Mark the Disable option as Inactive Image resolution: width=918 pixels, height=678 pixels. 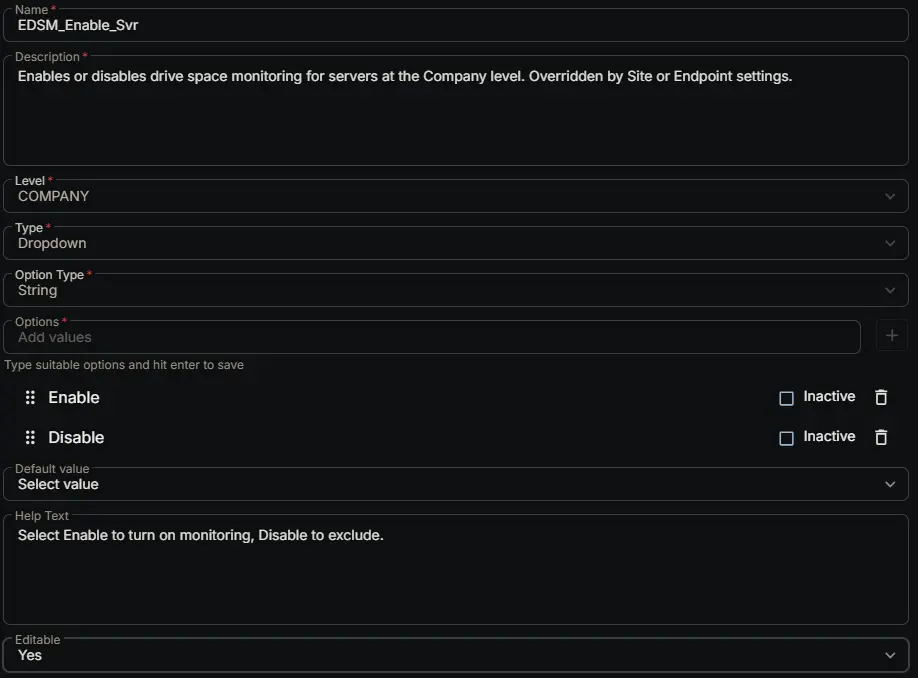(786, 438)
